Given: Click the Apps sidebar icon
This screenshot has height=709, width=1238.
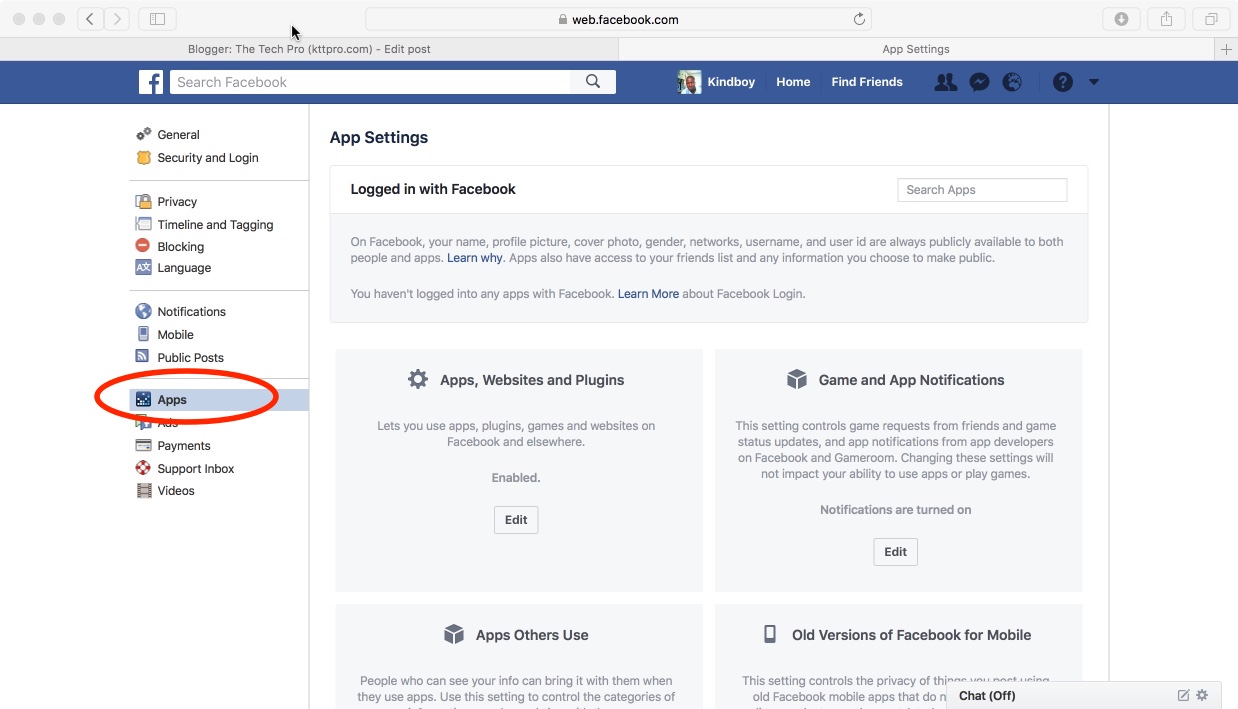Looking at the screenshot, I should tap(143, 399).
